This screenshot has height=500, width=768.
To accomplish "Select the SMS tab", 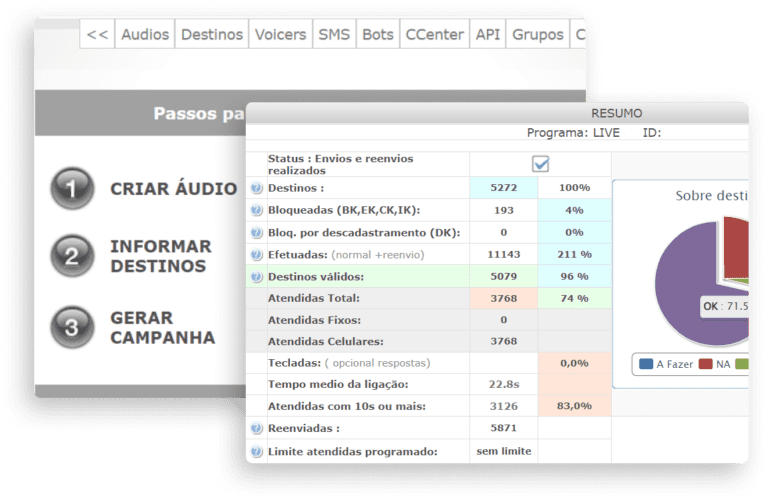I will 334,34.
